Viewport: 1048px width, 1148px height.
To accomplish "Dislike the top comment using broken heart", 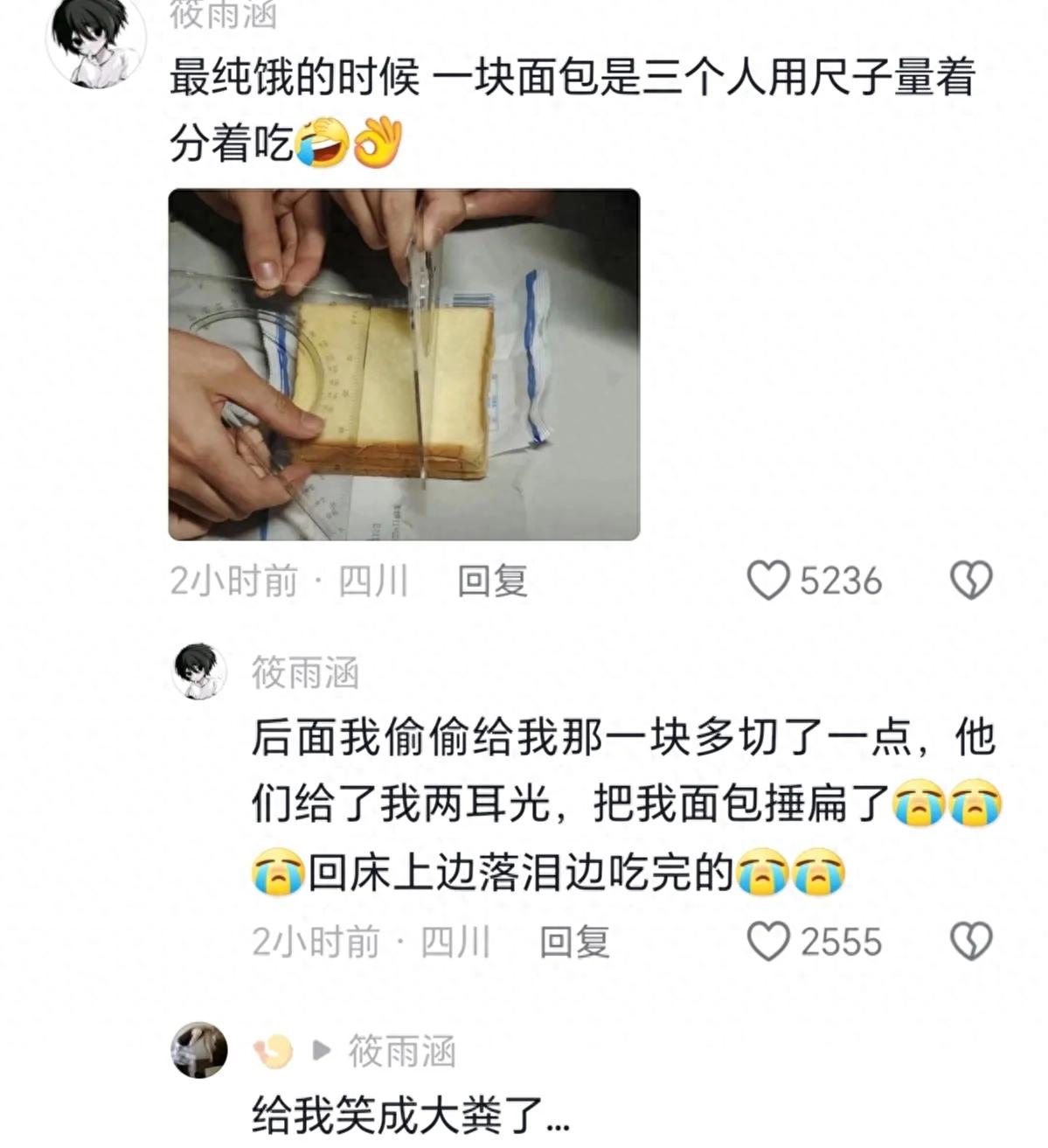I will (971, 581).
